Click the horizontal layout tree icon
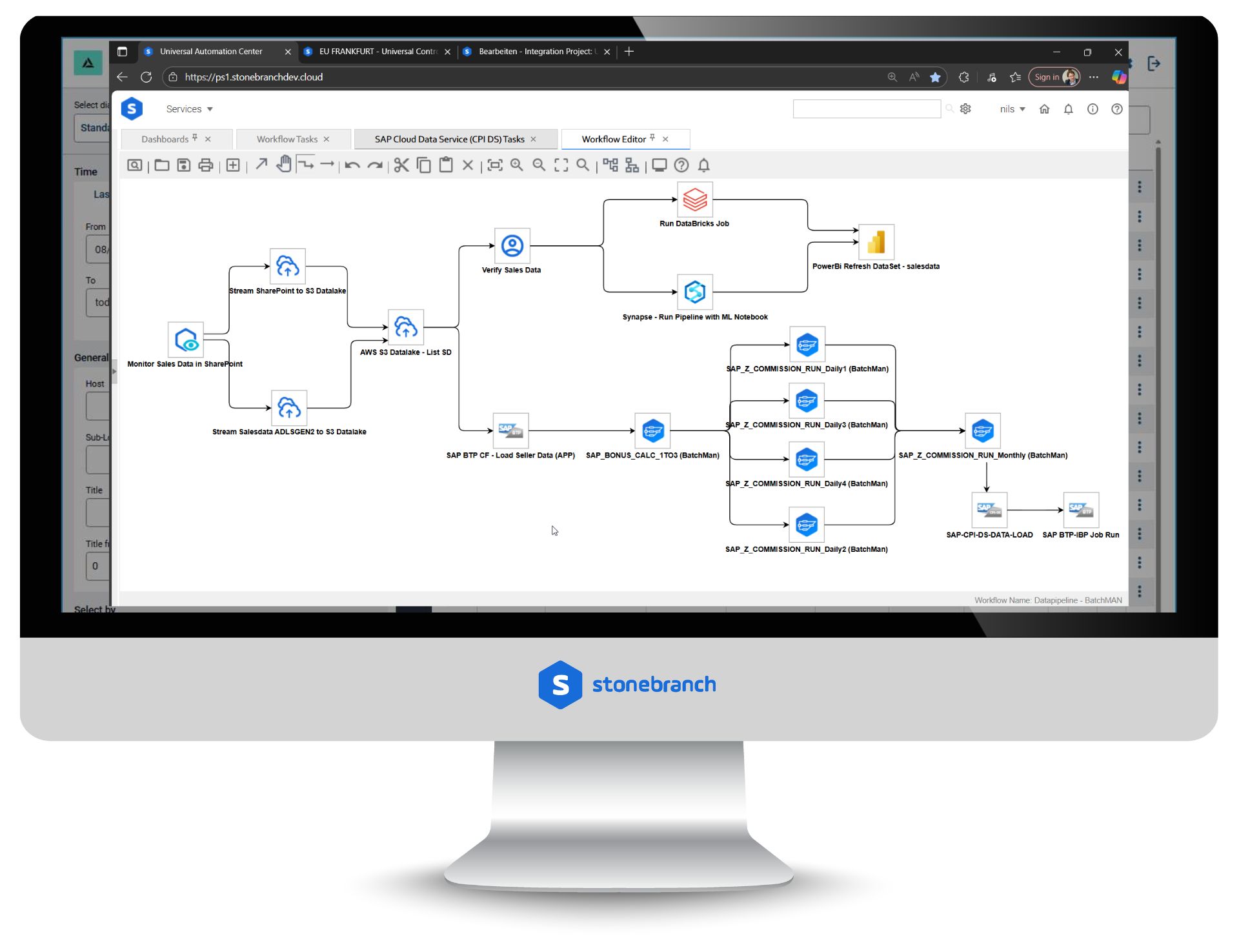The image size is (1239, 952). [610, 165]
